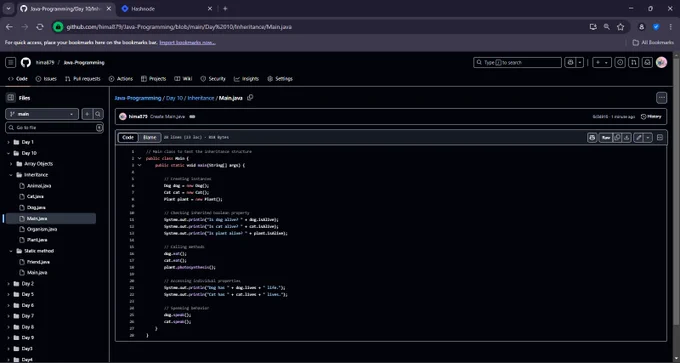Open the repository Settings tab

(280, 79)
